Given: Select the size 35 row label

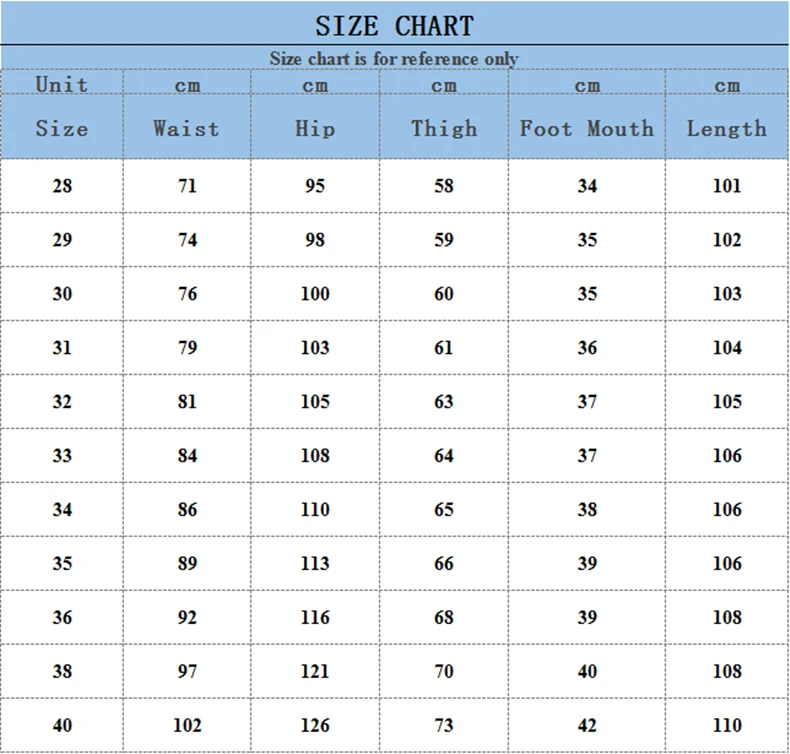Looking at the screenshot, I should click(62, 563).
